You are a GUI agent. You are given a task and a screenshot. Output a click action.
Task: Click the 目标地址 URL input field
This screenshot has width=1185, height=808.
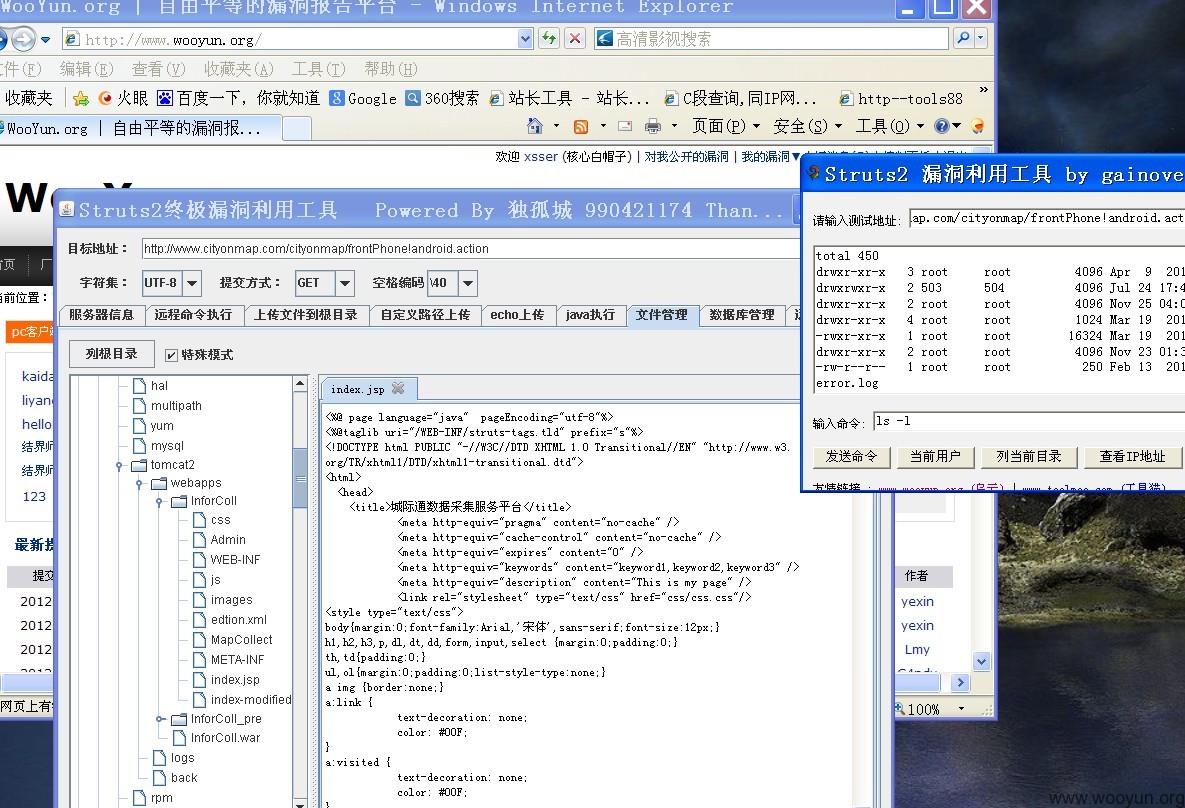tap(470, 249)
